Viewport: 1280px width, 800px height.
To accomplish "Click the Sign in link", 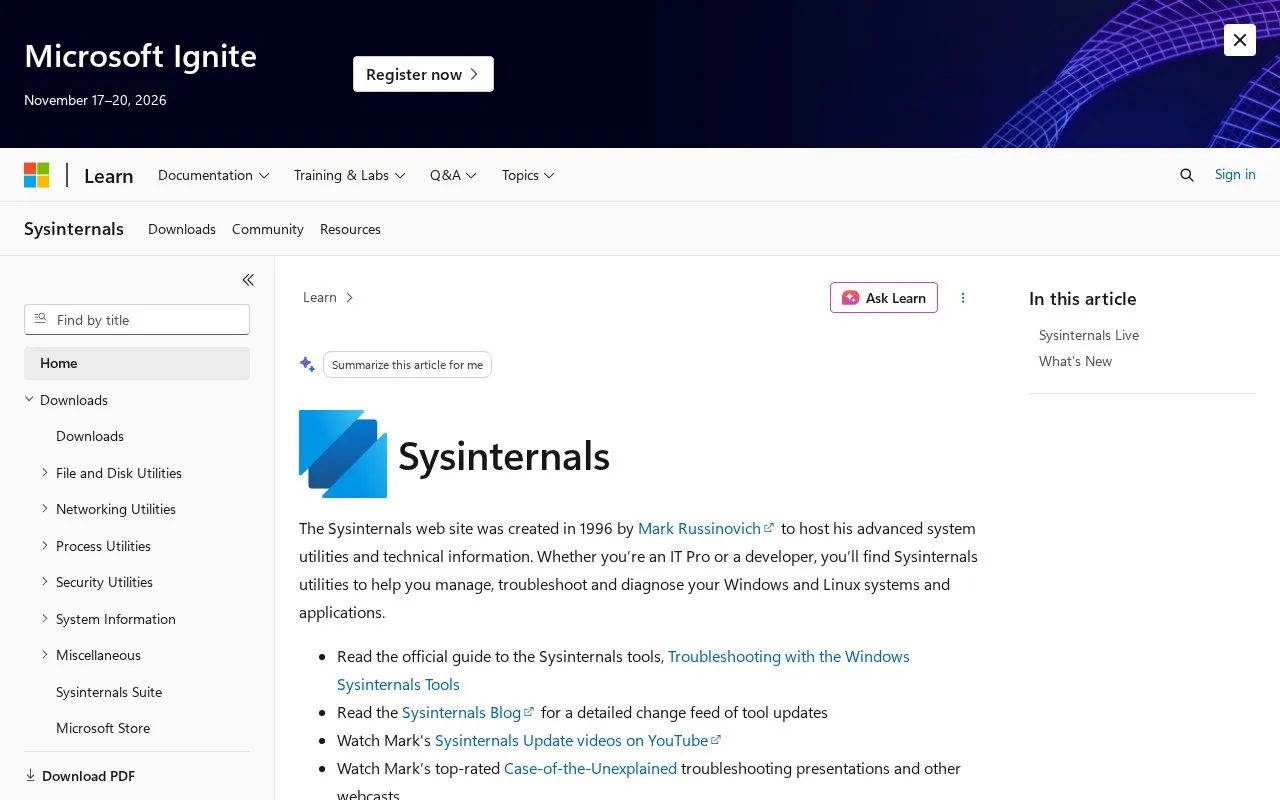I will (1235, 174).
